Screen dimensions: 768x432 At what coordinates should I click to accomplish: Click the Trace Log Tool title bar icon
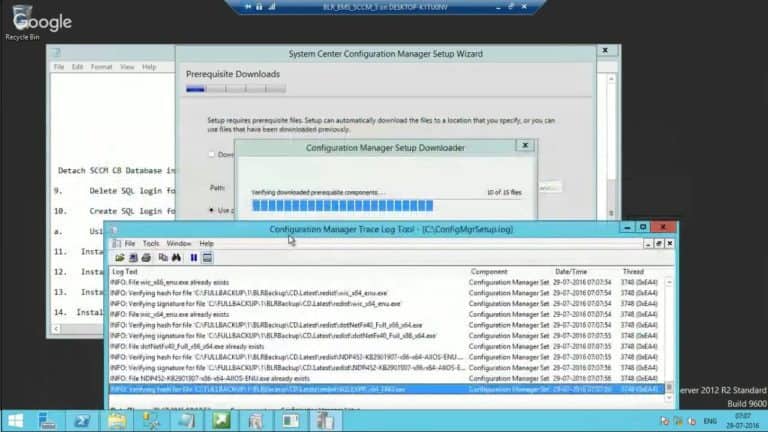(114, 229)
